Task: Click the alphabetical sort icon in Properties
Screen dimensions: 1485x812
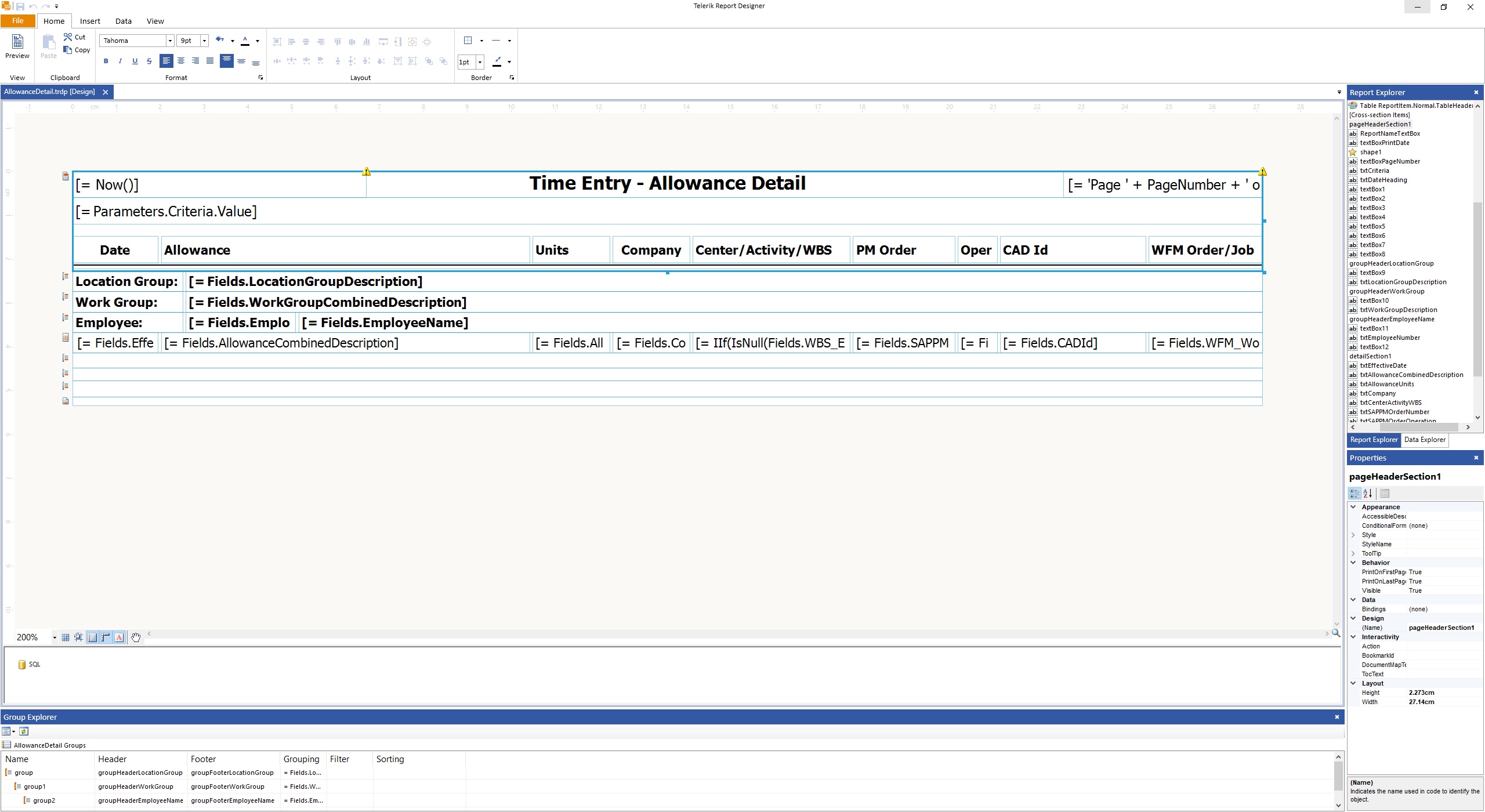Action: (x=1368, y=494)
